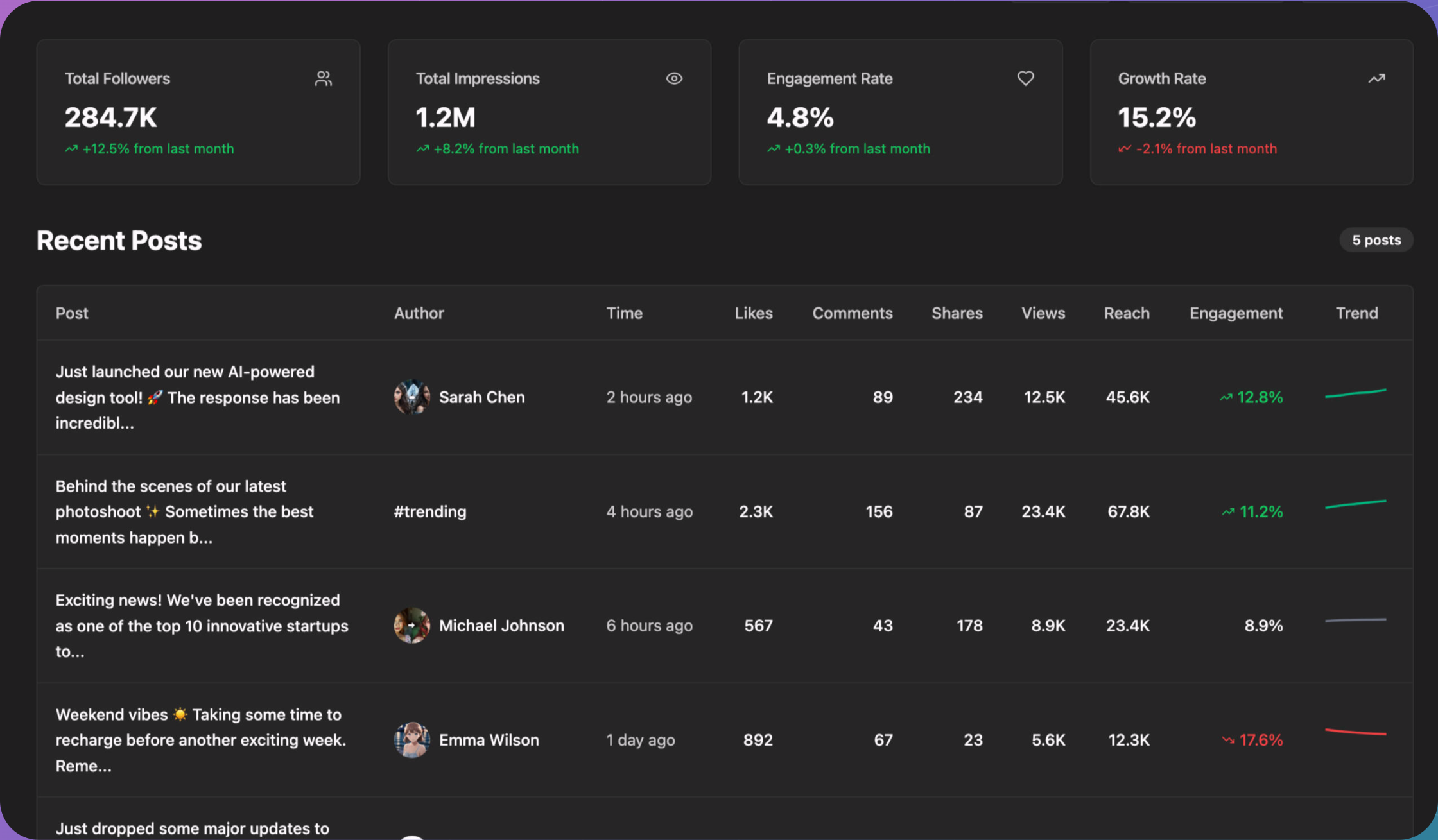Sort by the Post column header
The width and height of the screenshot is (1438, 840).
pos(72,313)
